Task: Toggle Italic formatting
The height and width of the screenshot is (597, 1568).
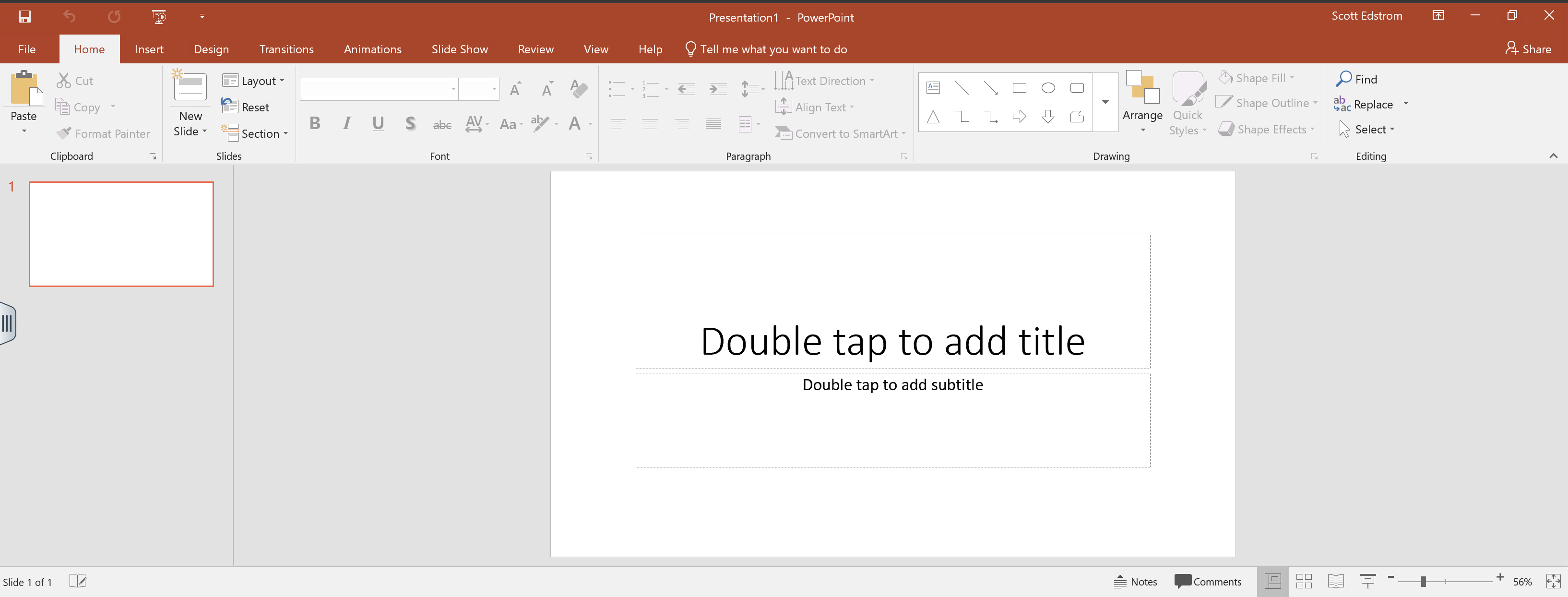Action: click(346, 123)
